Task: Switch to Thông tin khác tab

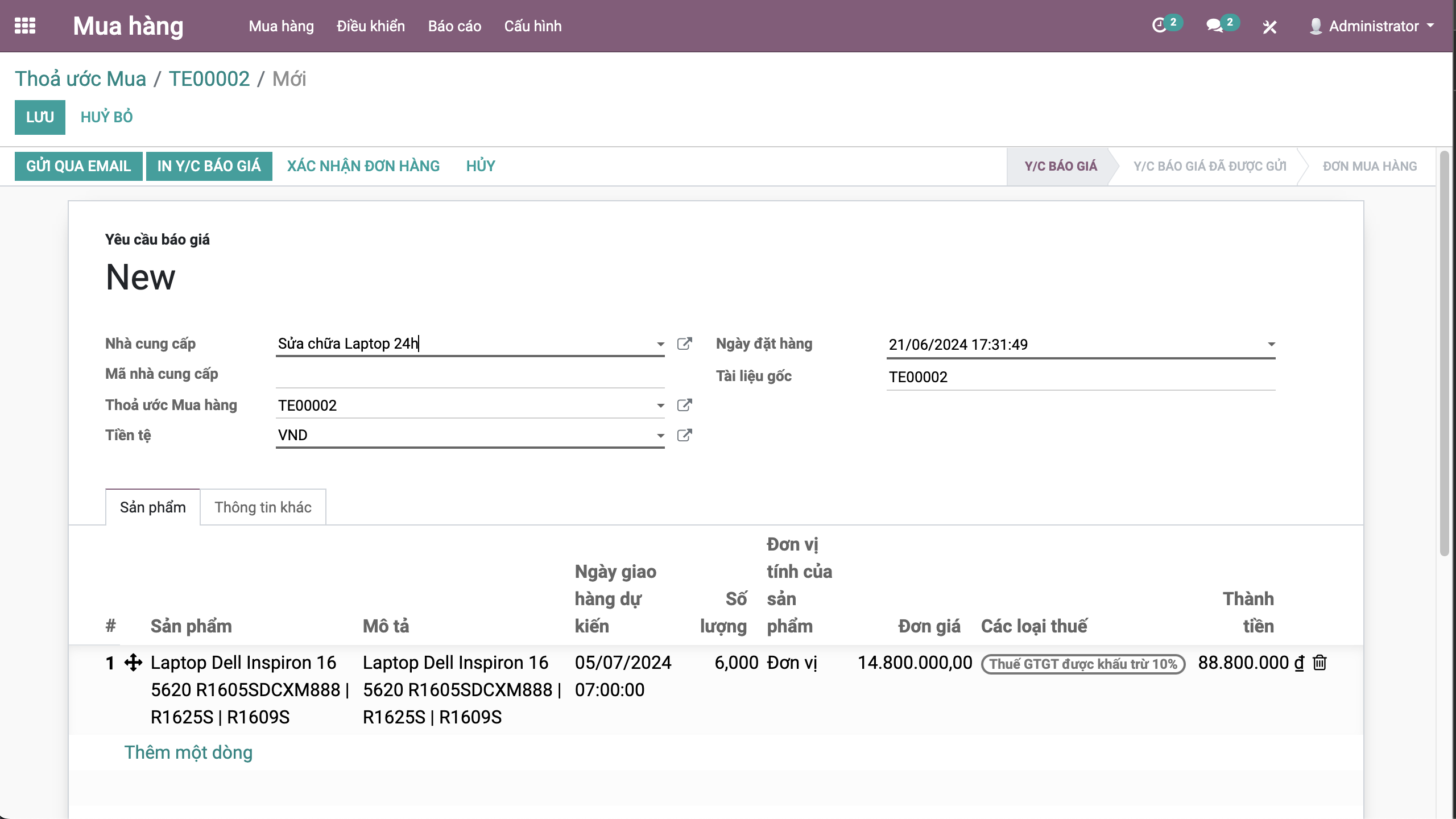Action: [x=263, y=507]
